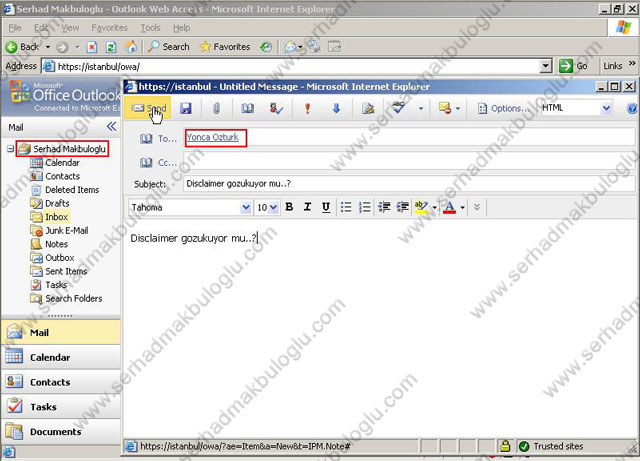Toggle italic formatting
The image size is (640, 461).
307,207
